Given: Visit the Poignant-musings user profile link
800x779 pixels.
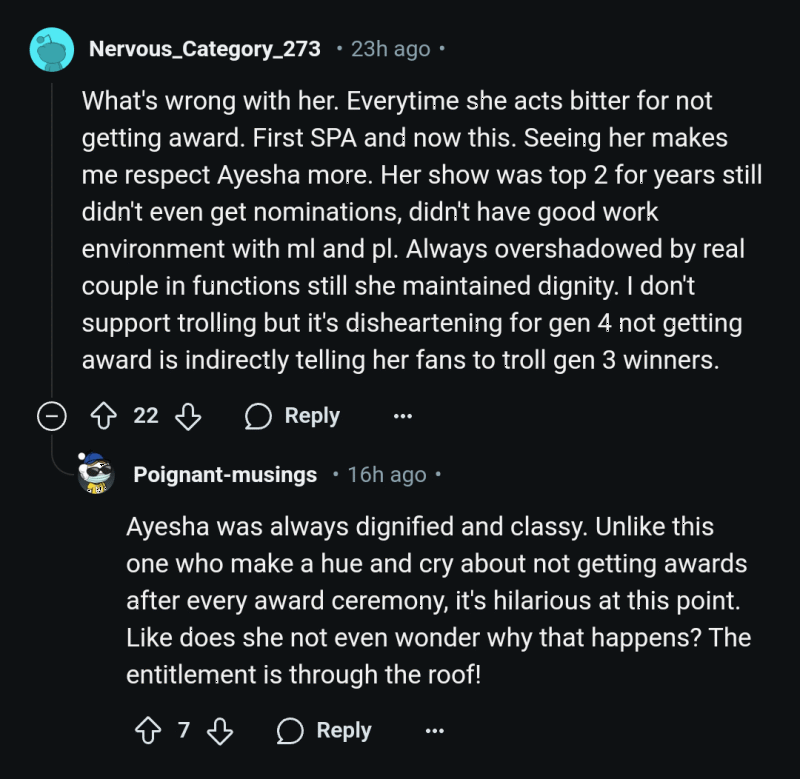Looking at the screenshot, I should 225,475.
